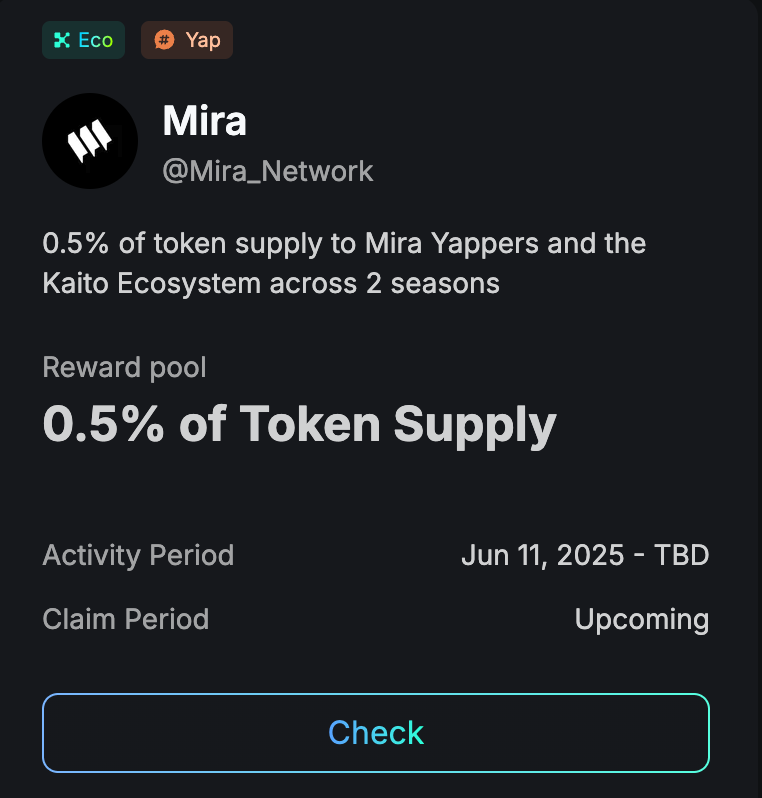762x798 pixels.
Task: Click the Reward pool label
Action: (124, 367)
